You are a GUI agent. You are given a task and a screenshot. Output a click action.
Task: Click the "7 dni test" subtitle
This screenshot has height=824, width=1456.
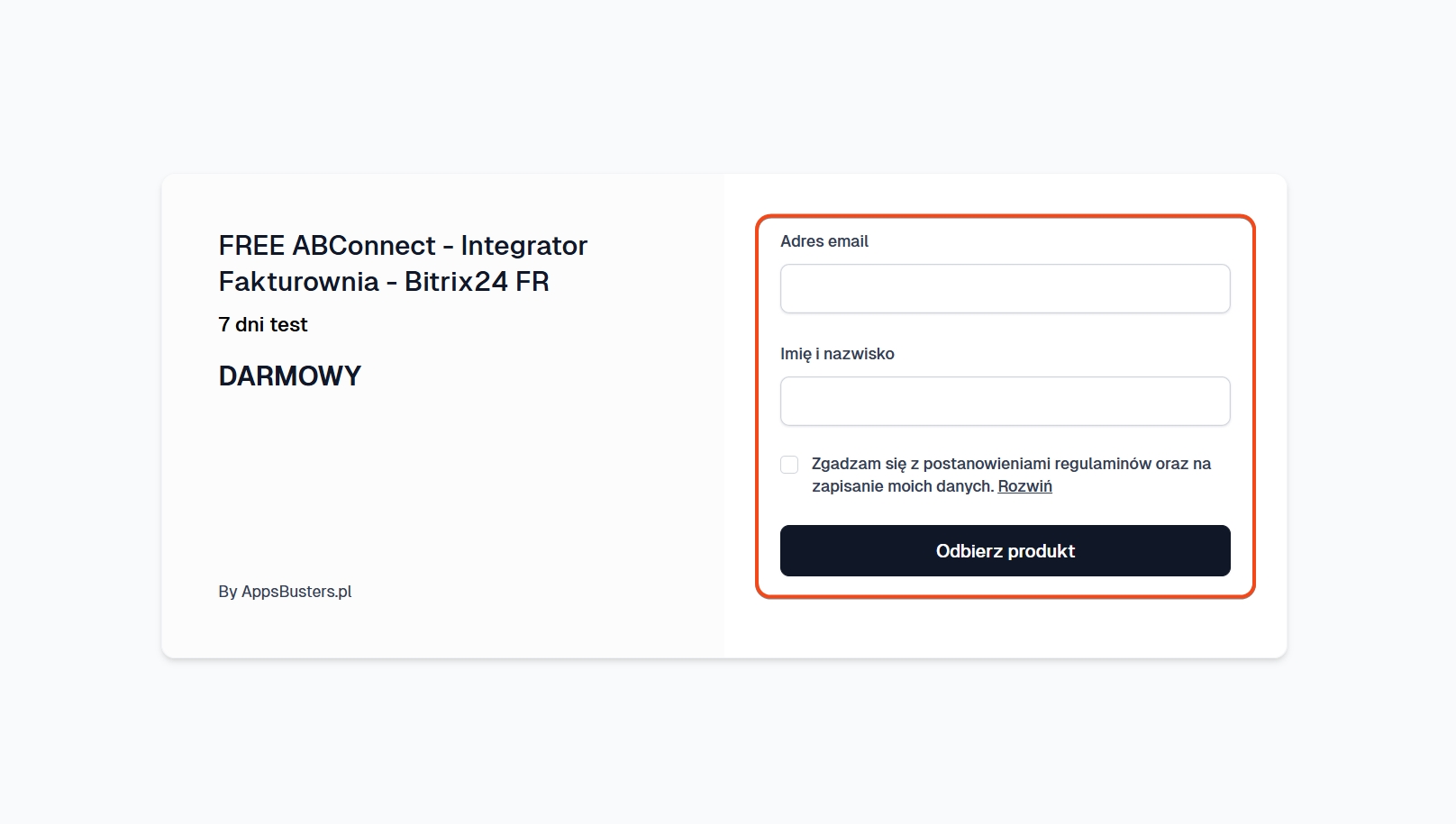point(263,325)
